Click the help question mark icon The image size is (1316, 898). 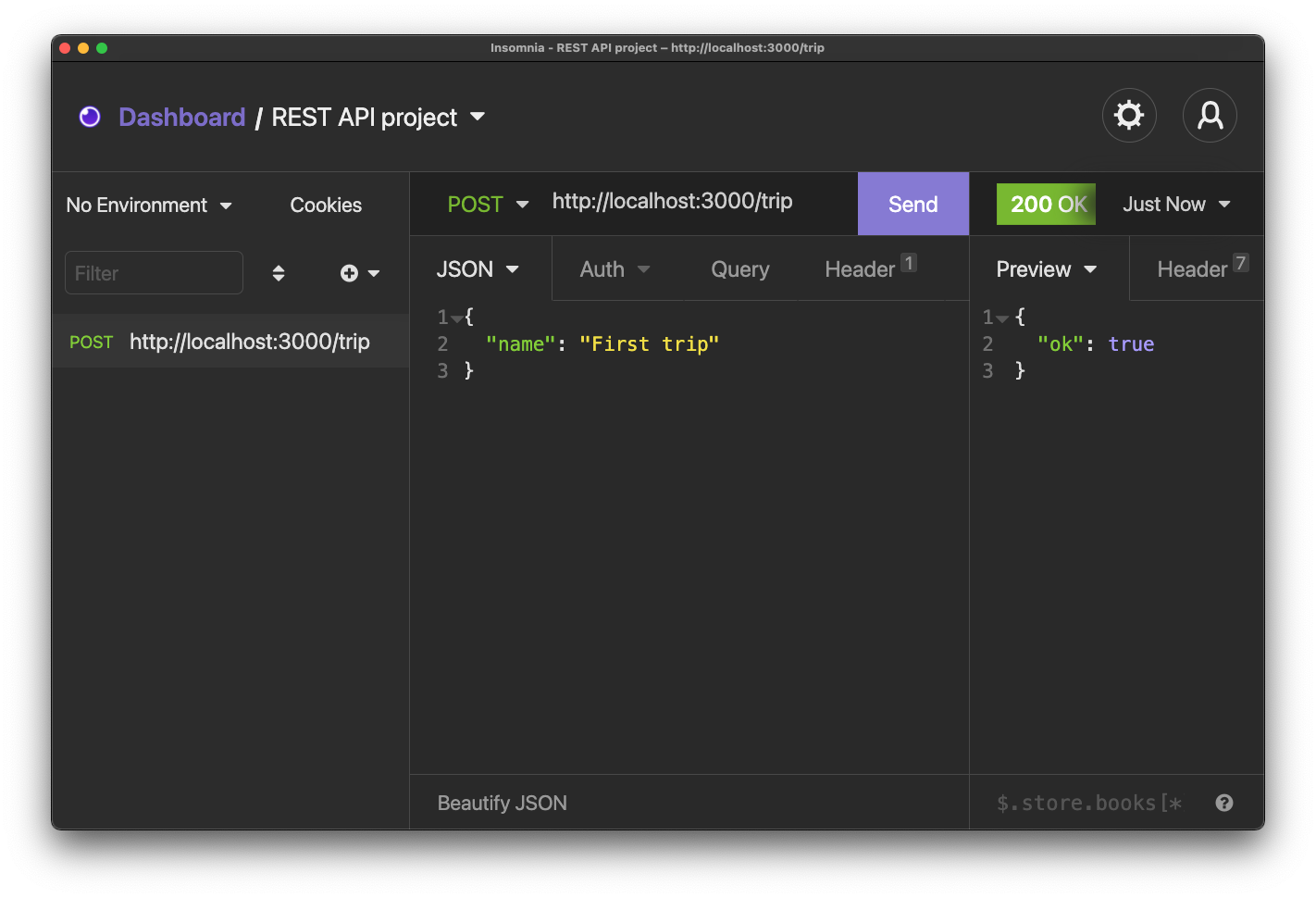click(1223, 803)
